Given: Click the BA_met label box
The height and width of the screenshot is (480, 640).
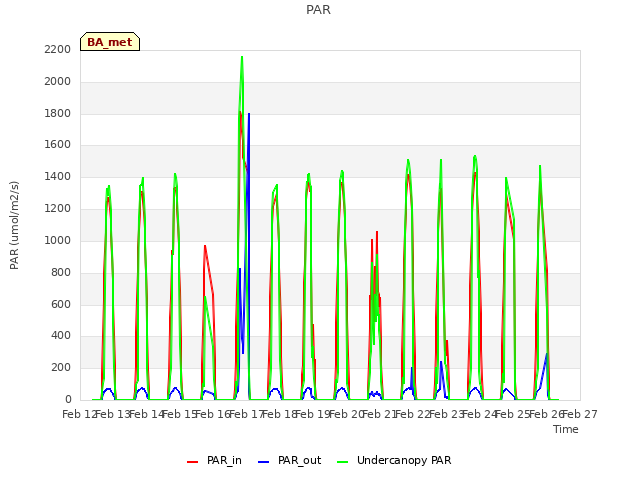Looking at the screenshot, I should click(110, 42).
